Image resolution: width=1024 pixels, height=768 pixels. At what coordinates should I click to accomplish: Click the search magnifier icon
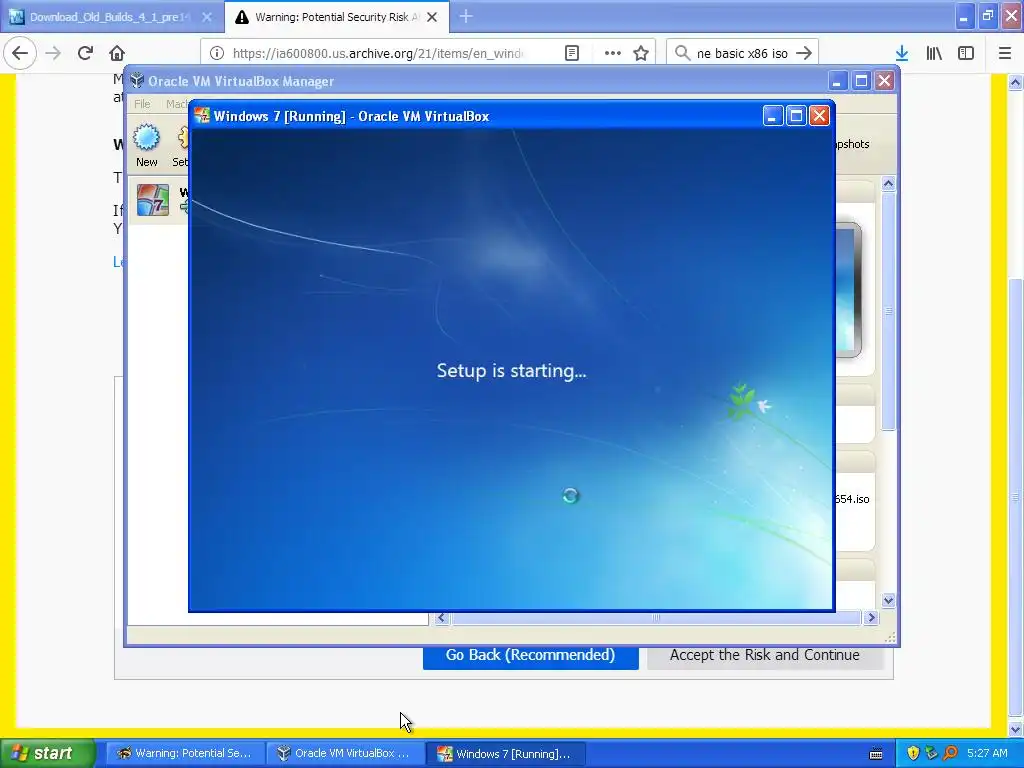click(682, 53)
